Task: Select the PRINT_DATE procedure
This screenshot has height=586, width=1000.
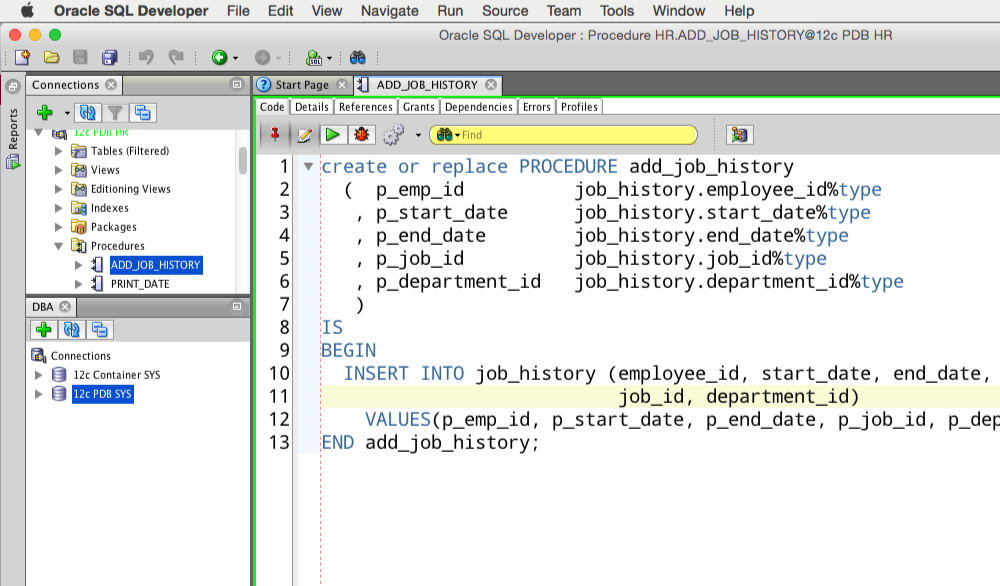Action: click(140, 284)
